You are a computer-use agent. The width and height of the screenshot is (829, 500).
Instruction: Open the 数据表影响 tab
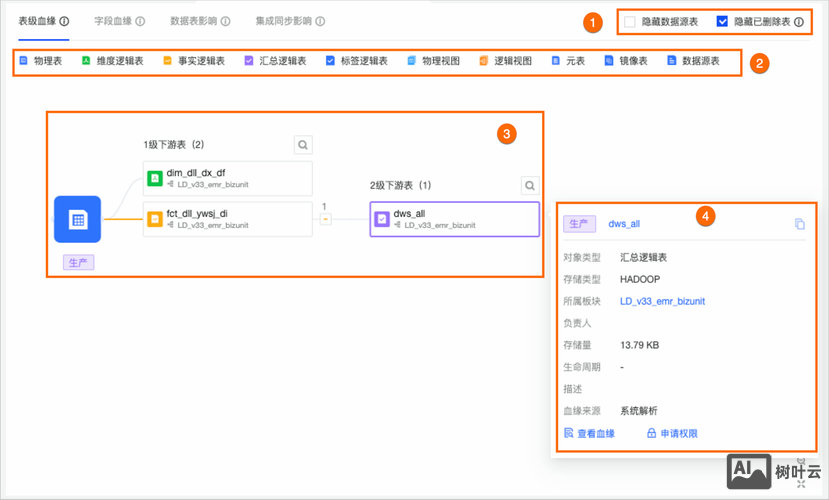click(194, 21)
